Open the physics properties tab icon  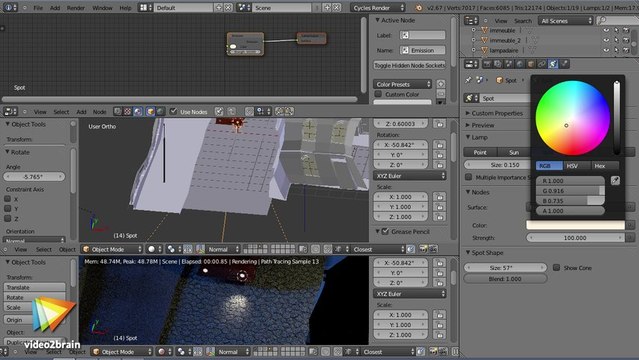pos(564,64)
